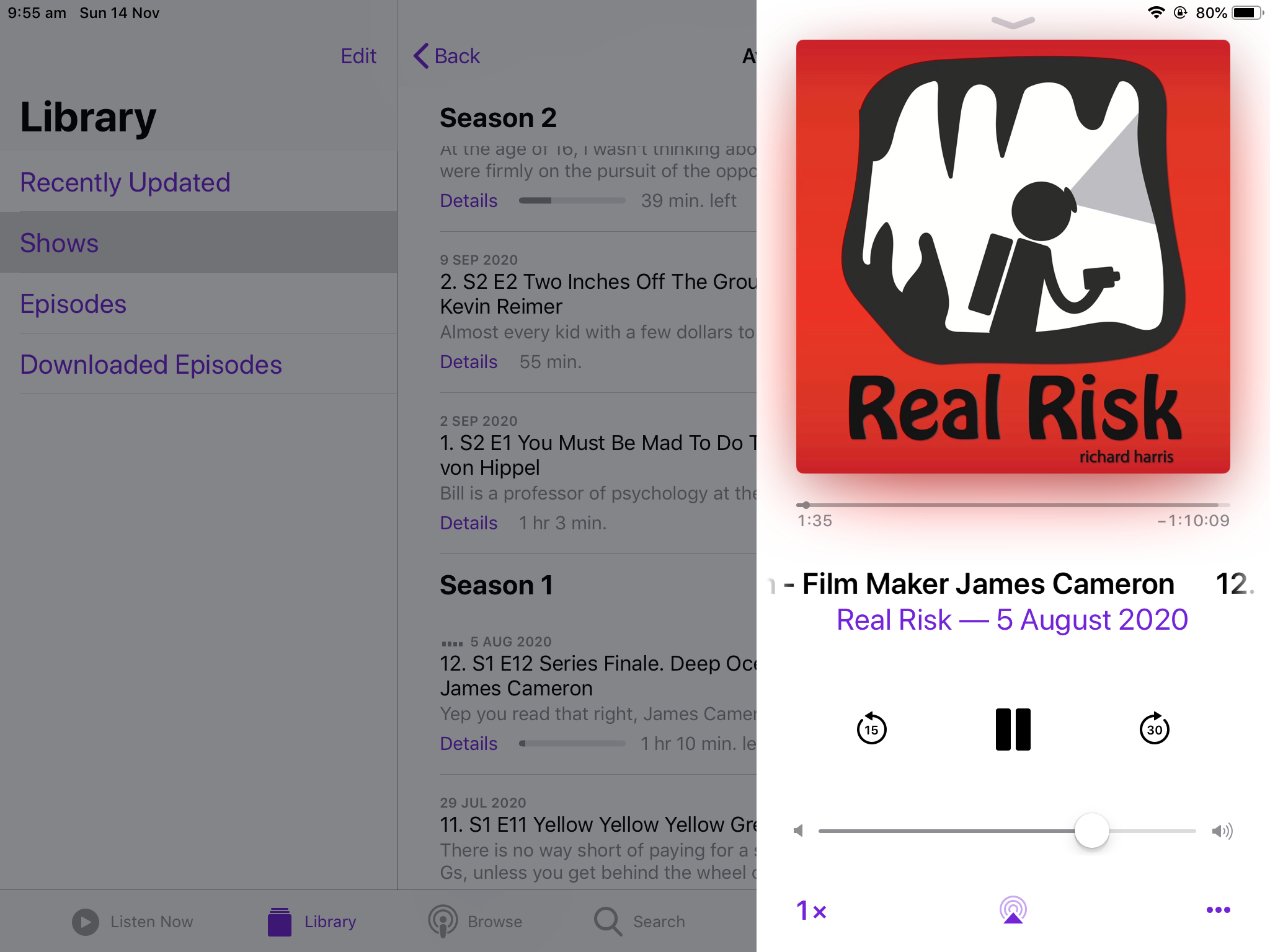Tap elapsed time 1:35

click(814, 521)
